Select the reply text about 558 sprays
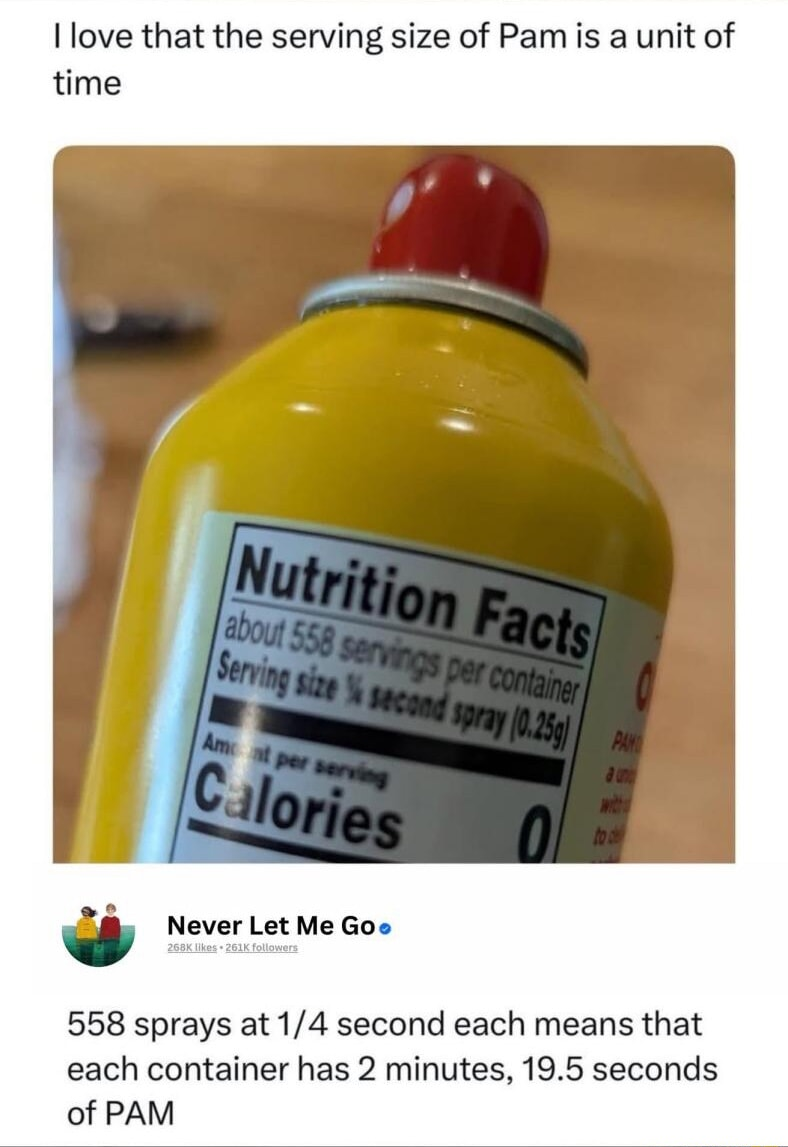 point(392,1068)
